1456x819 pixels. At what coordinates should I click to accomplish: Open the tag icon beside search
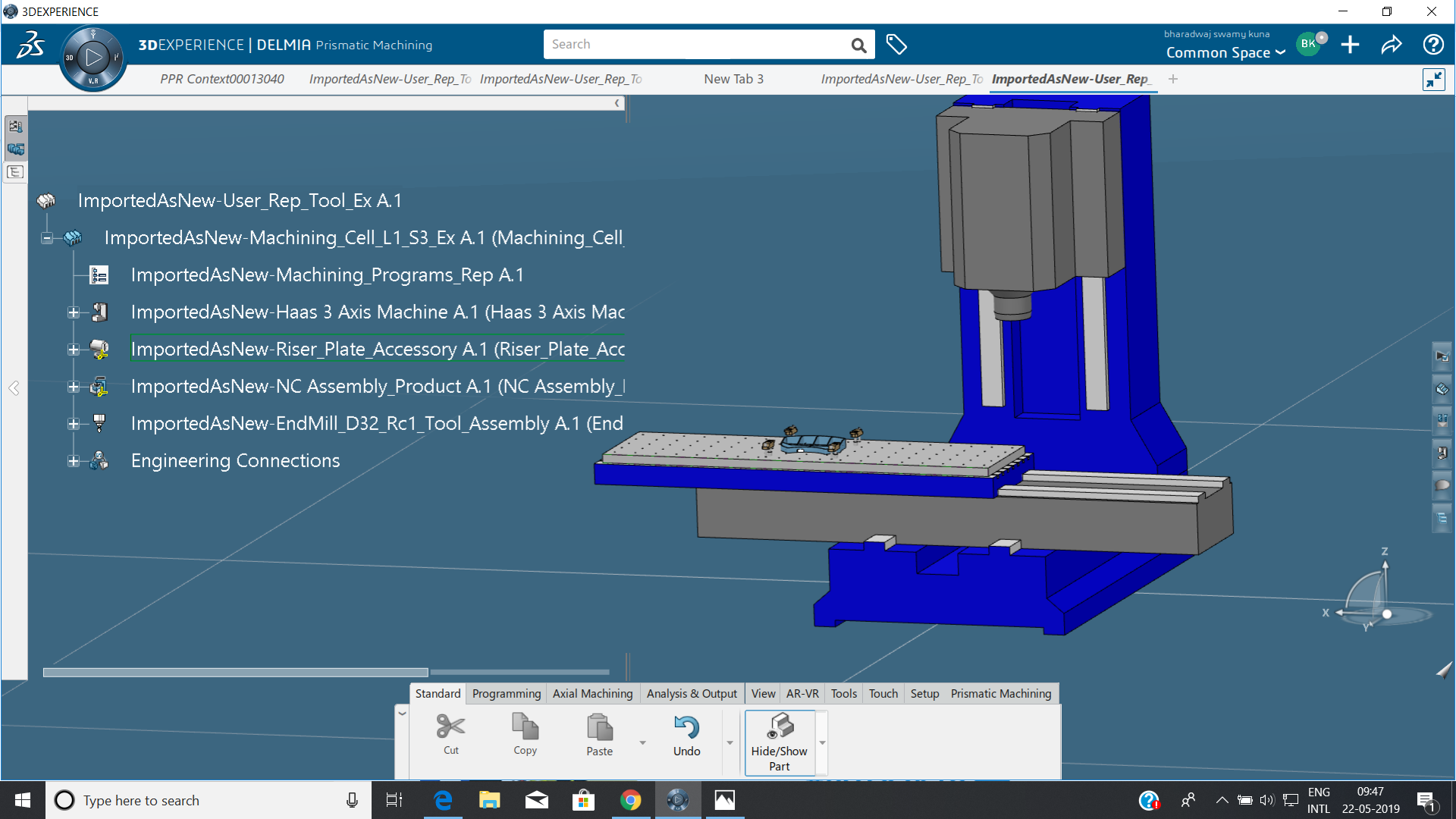click(x=896, y=45)
